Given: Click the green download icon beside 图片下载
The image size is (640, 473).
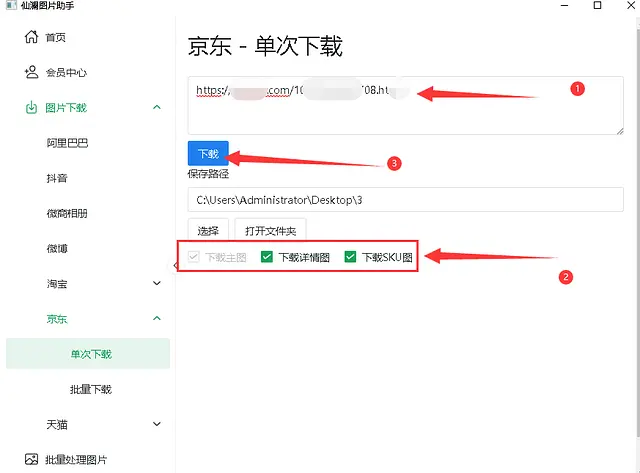Looking at the screenshot, I should tap(31, 108).
